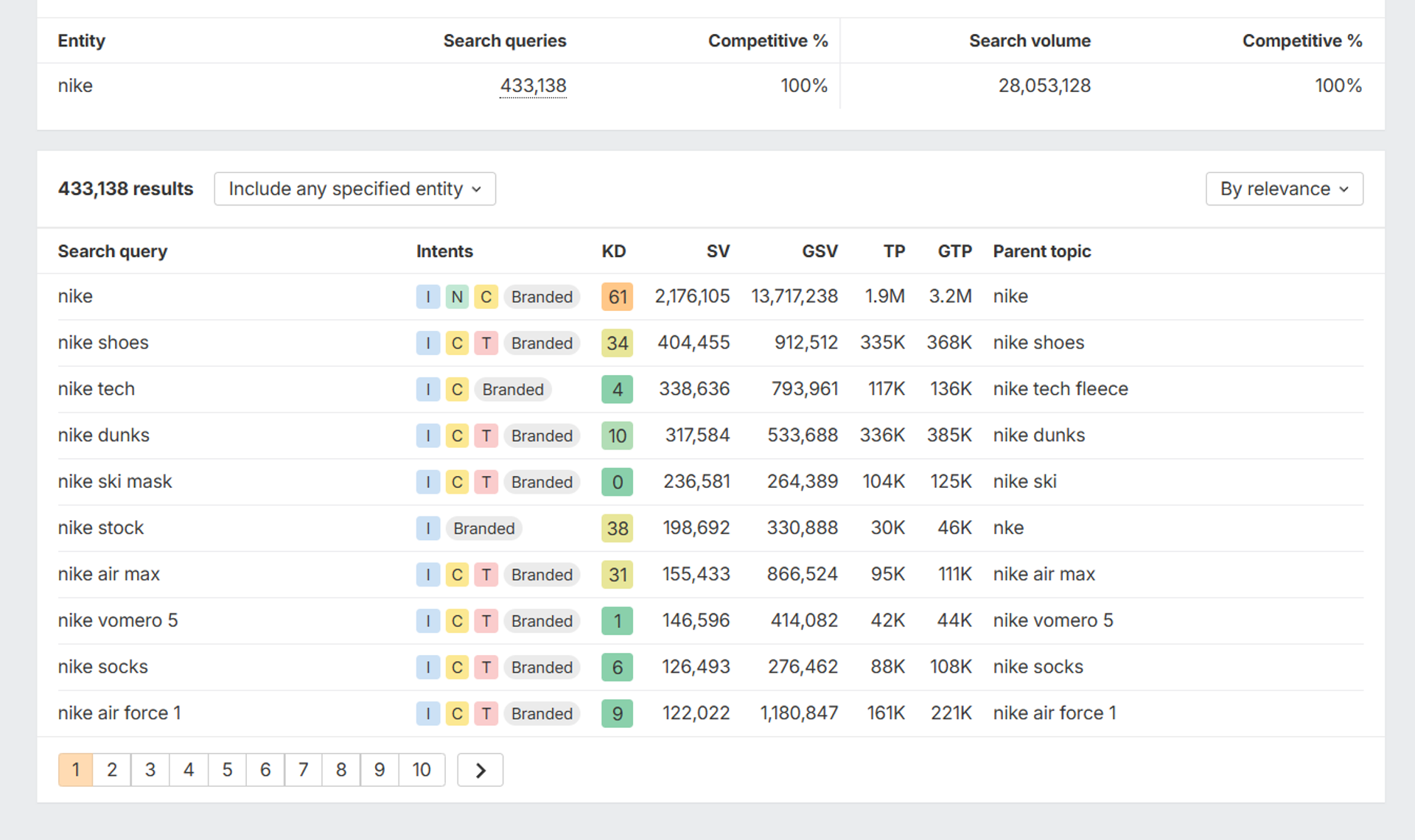The image size is (1415, 840).
Task: Click the I intent badge for nike stock
Action: coord(428,528)
